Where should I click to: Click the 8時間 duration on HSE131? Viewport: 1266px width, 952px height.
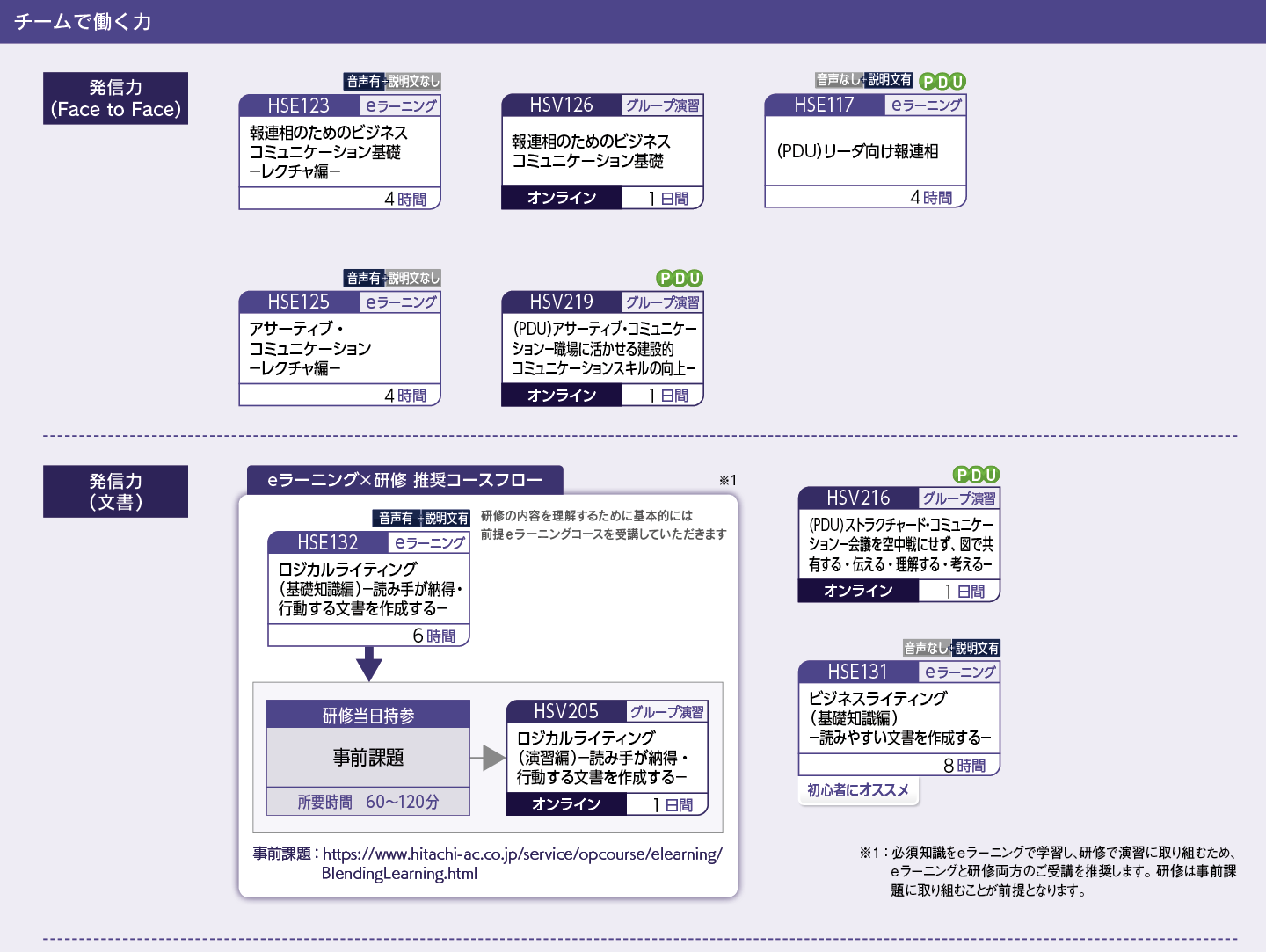point(964,766)
